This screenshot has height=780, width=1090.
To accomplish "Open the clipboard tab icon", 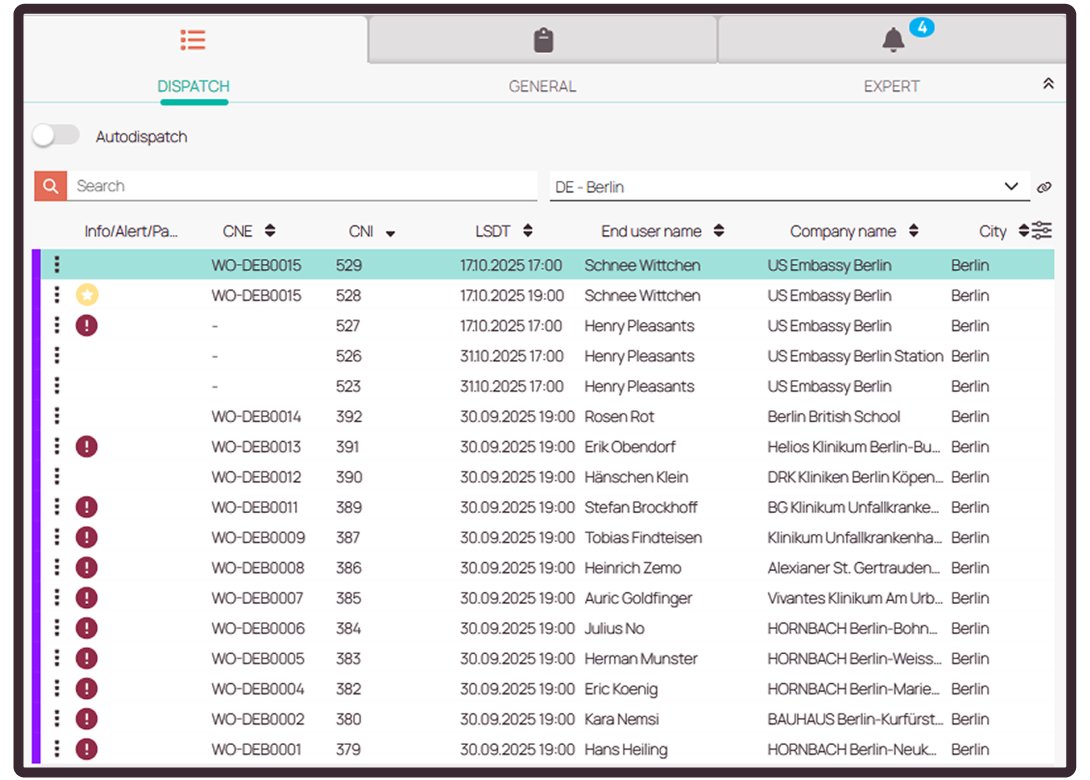I will point(543,40).
